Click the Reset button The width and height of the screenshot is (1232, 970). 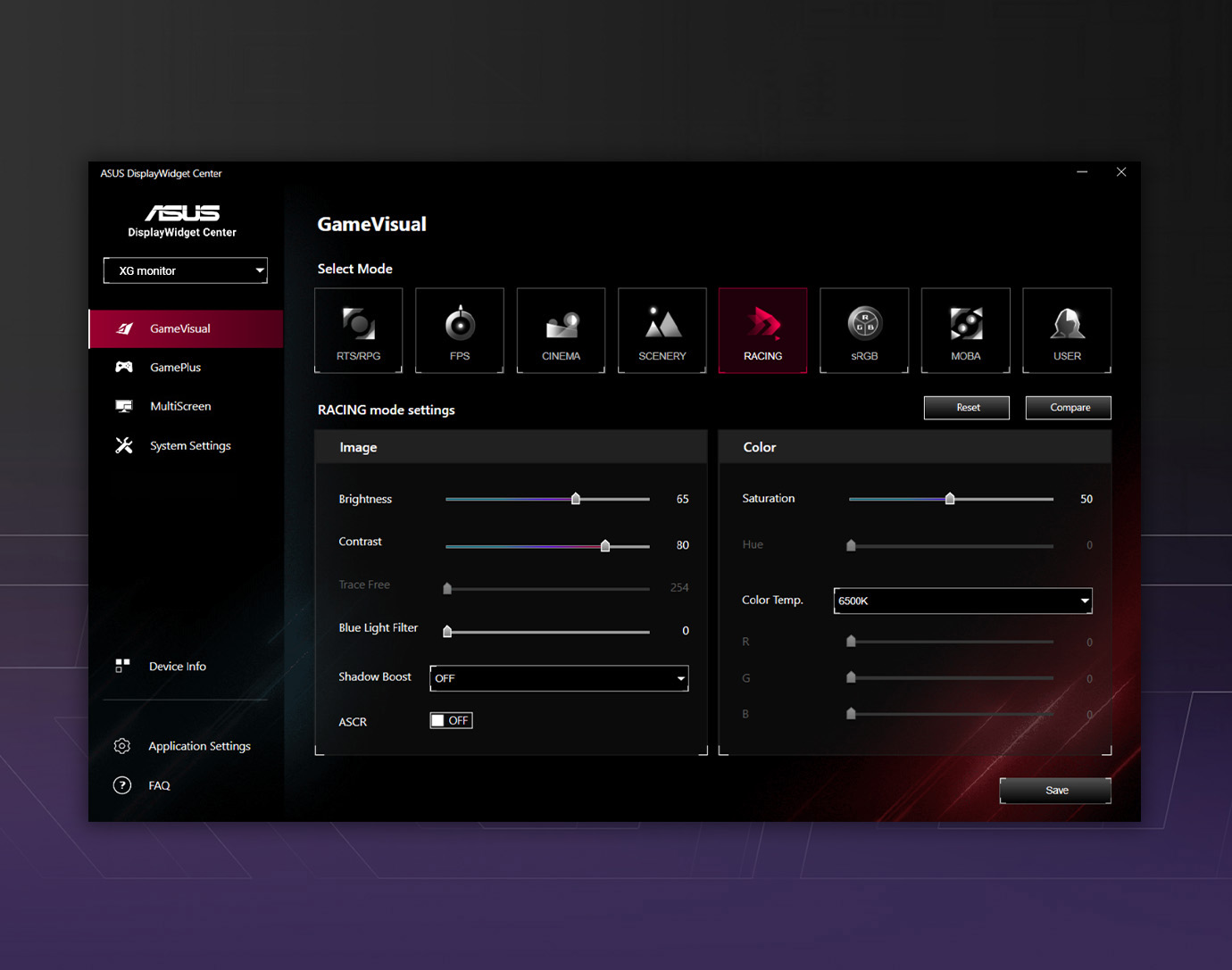tap(966, 408)
